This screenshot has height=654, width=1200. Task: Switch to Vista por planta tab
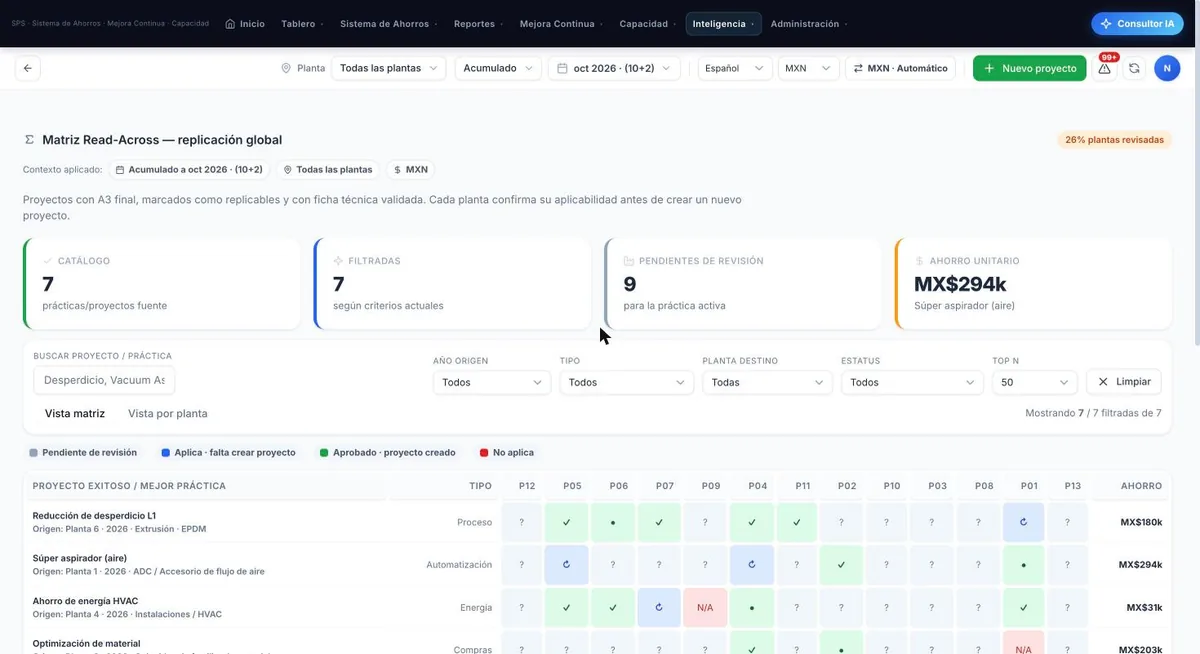point(168,413)
